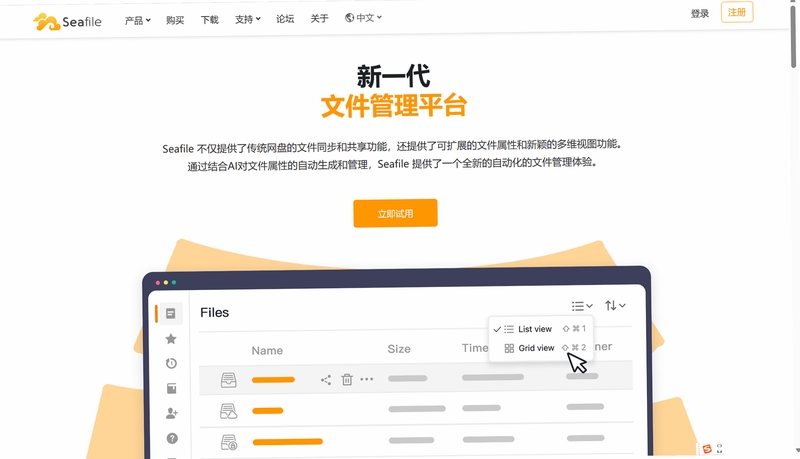Screen dimensions: 800x459
Task: Click the add-user sidebar icon
Action: (172, 413)
